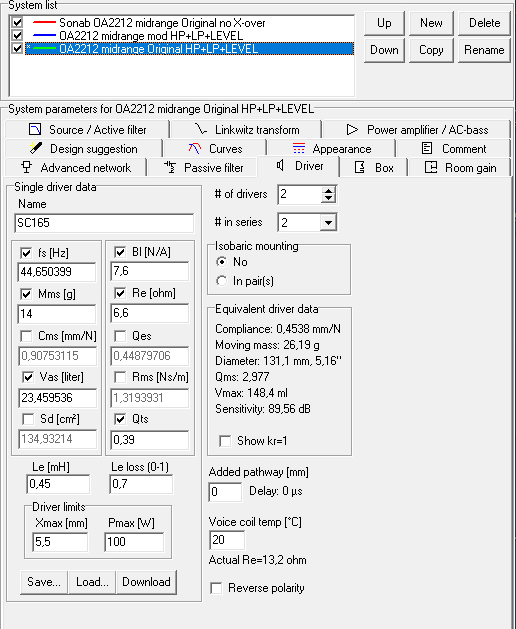Uncheck the Mms [g] checkbox
The width and height of the screenshot is (516, 629).
(x=26, y=294)
